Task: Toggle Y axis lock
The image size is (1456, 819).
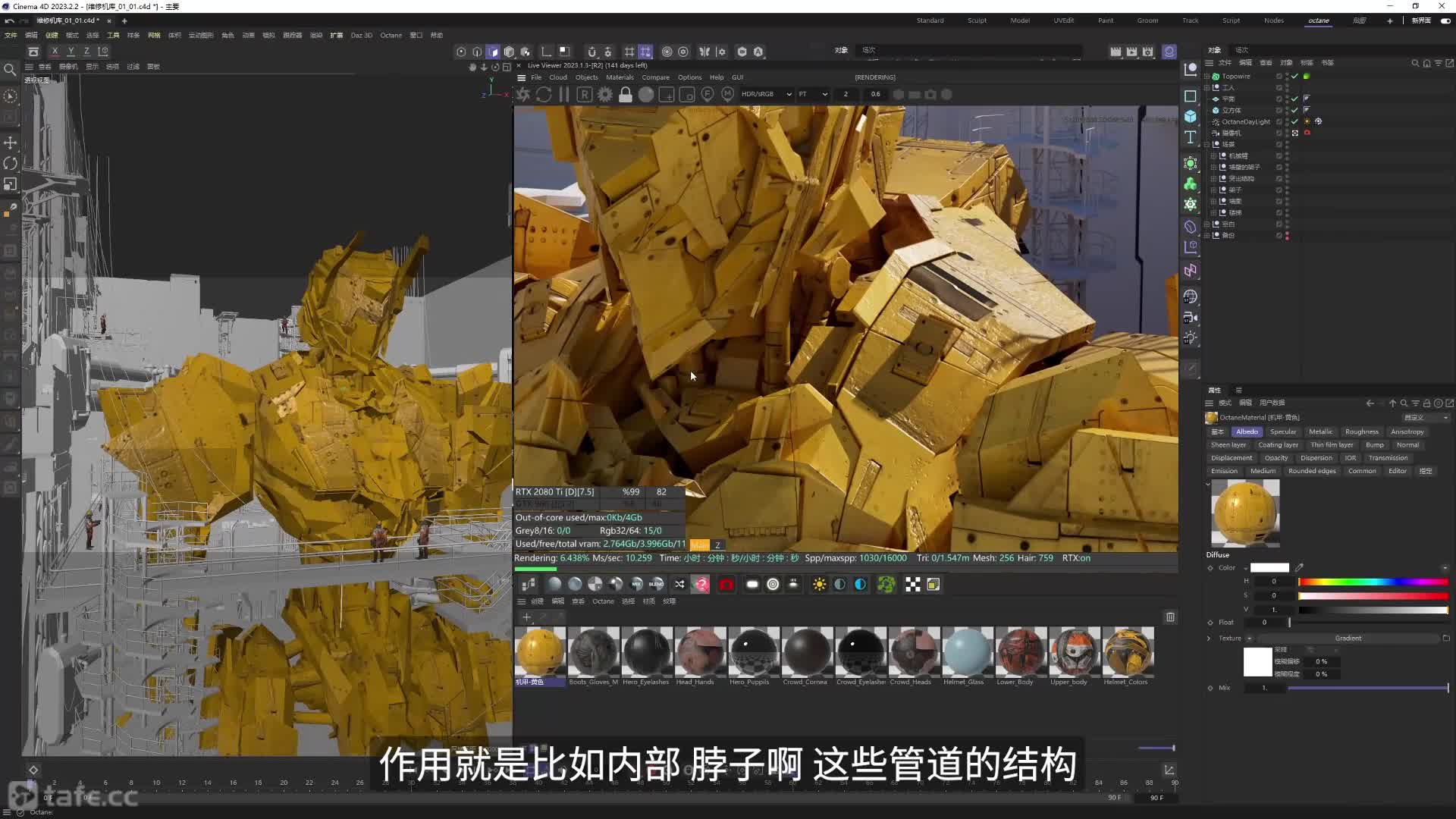Action: click(x=71, y=52)
